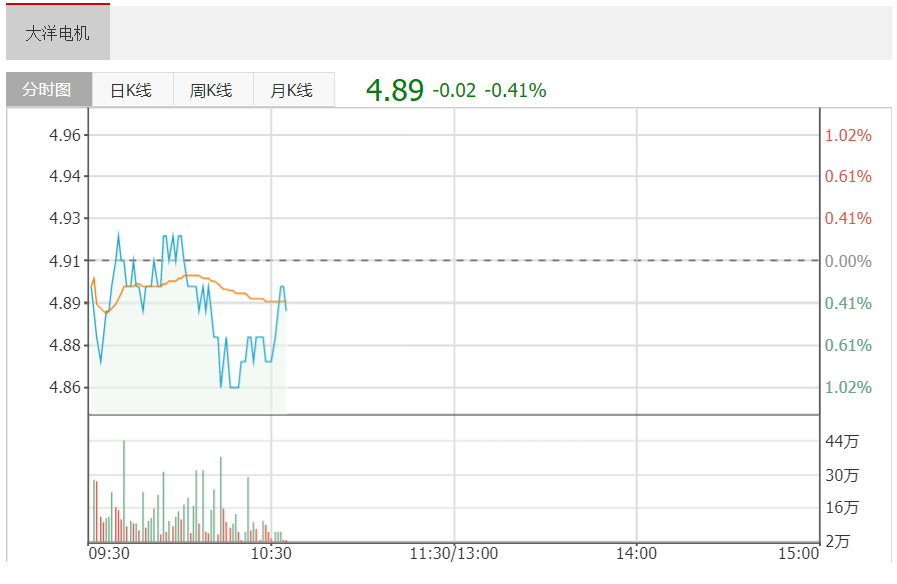Open the 周K线 weekly chart tab
The width and height of the screenshot is (897, 584).
[x=213, y=90]
